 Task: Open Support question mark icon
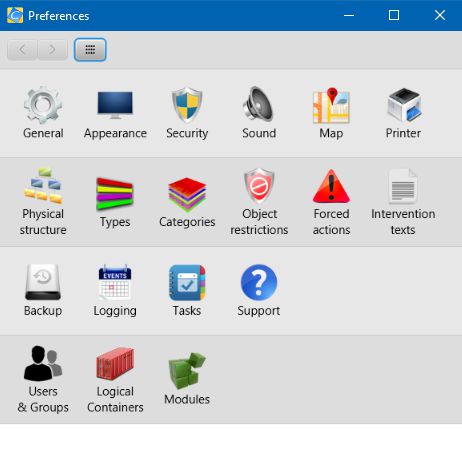click(x=259, y=283)
